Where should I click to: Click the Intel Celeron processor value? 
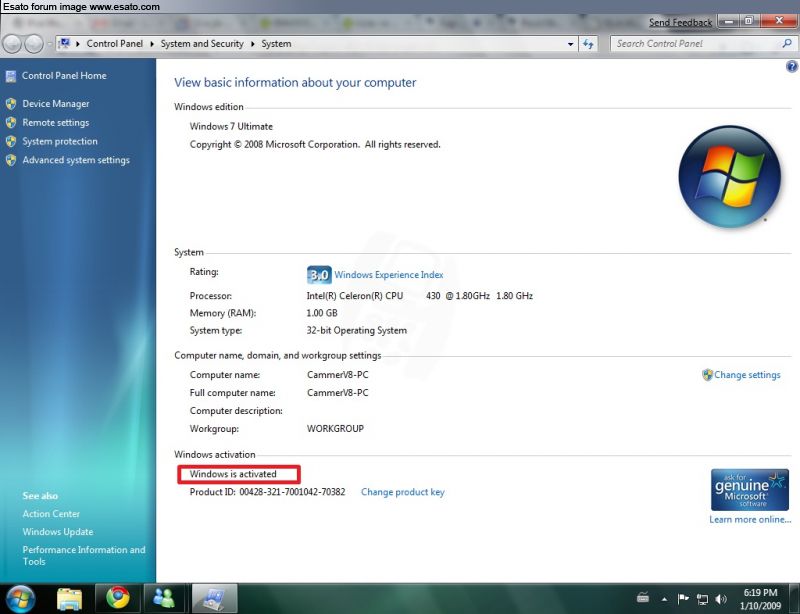click(419, 296)
